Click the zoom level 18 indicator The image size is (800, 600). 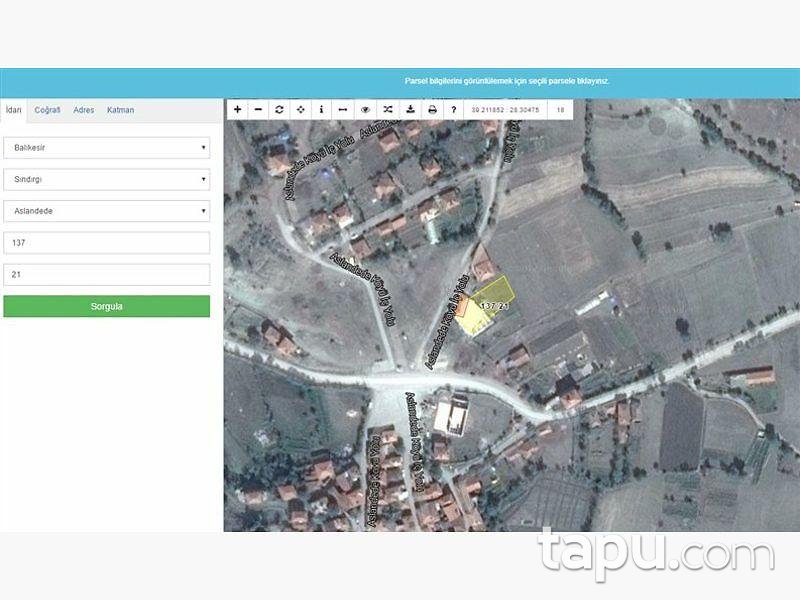[560, 110]
